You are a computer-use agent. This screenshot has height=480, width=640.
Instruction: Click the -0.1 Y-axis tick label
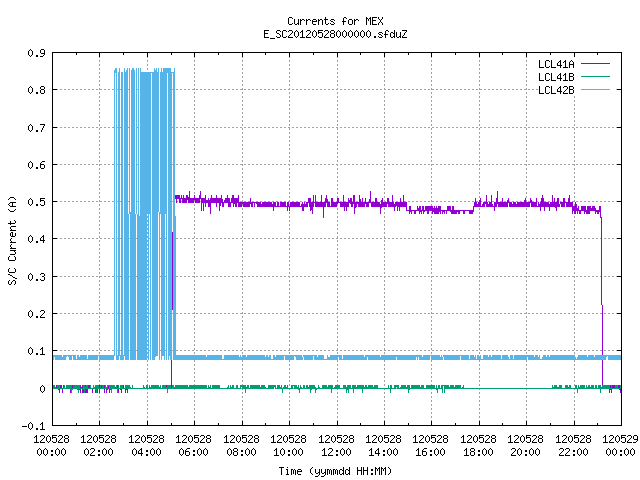click(33, 426)
